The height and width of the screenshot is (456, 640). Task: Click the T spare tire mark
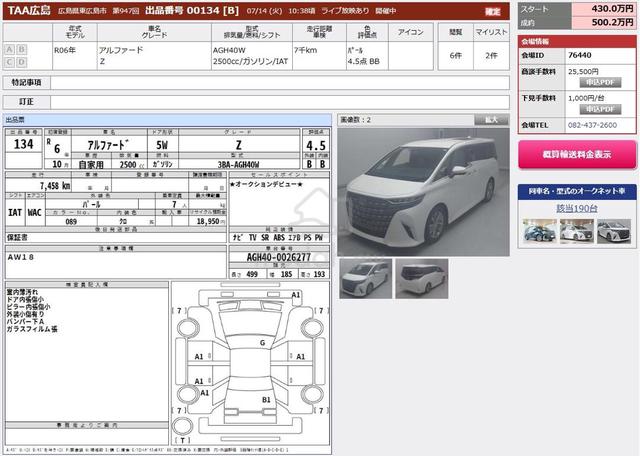tap(182, 440)
